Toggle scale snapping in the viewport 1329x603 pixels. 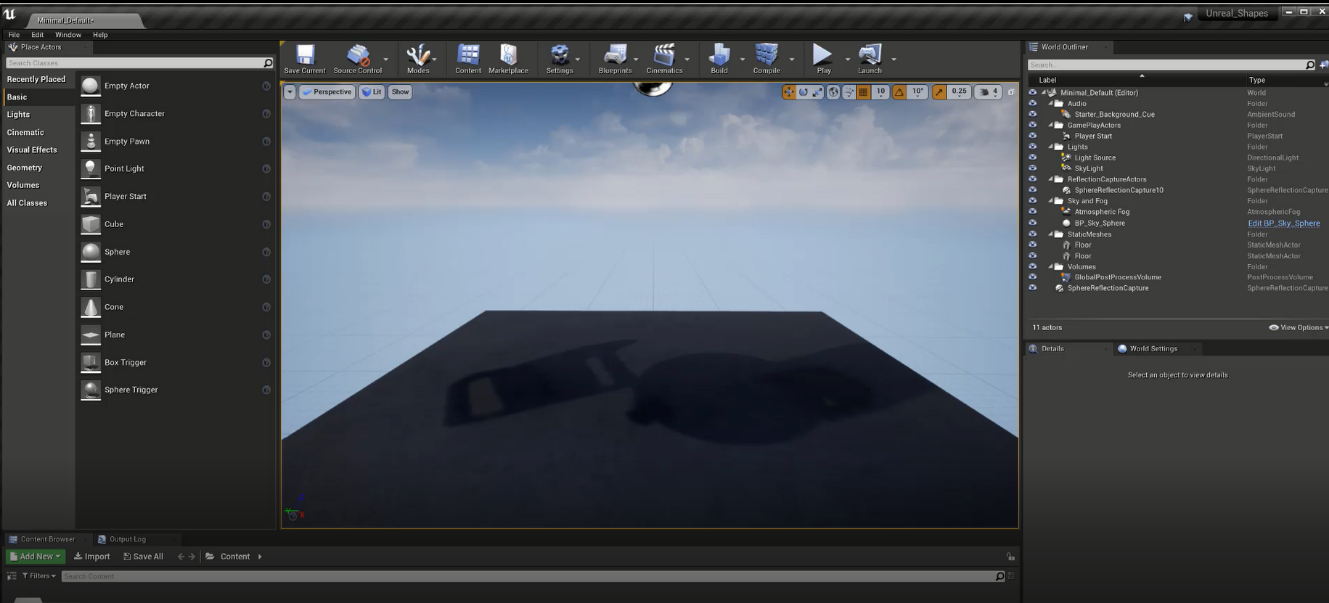point(939,92)
